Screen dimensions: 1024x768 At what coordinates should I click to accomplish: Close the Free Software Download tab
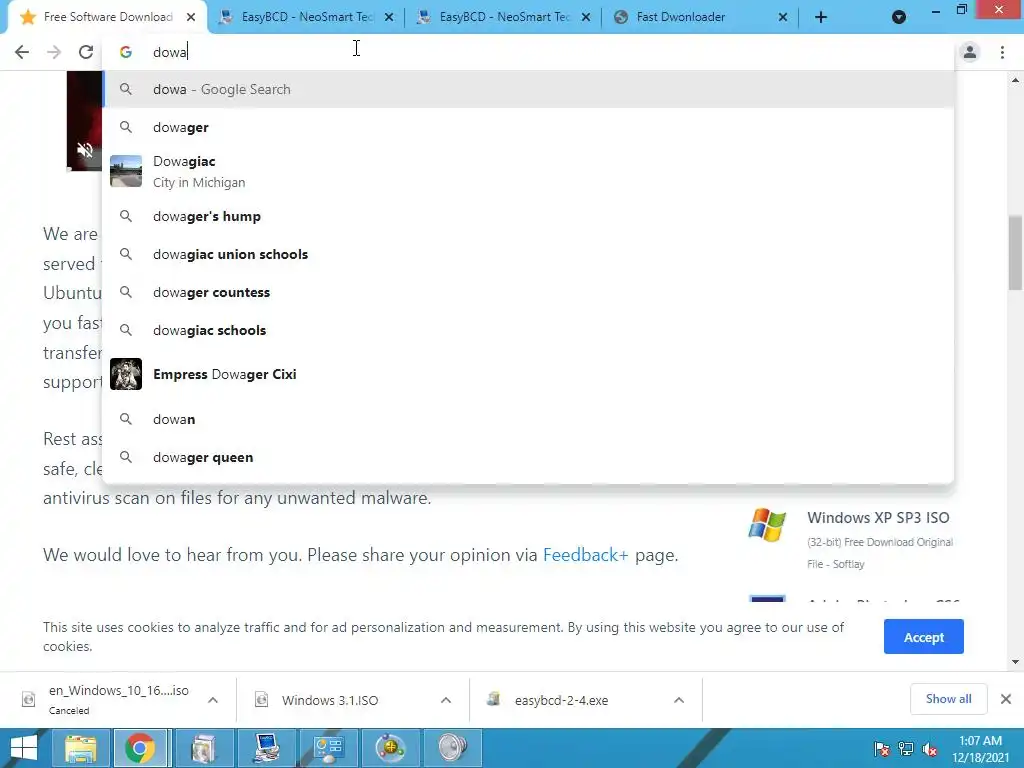[191, 18]
